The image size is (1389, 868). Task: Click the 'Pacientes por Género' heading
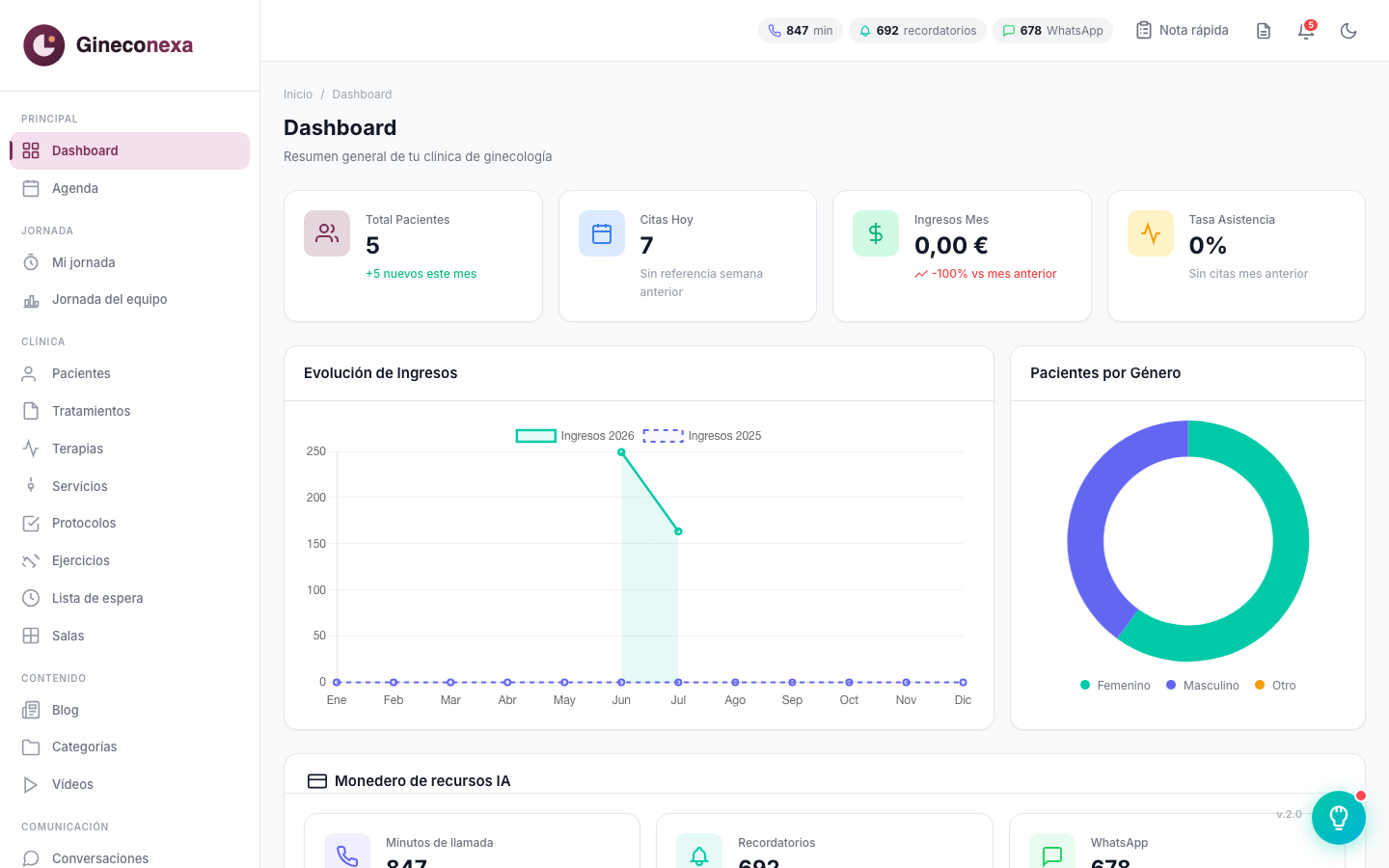tap(1105, 373)
